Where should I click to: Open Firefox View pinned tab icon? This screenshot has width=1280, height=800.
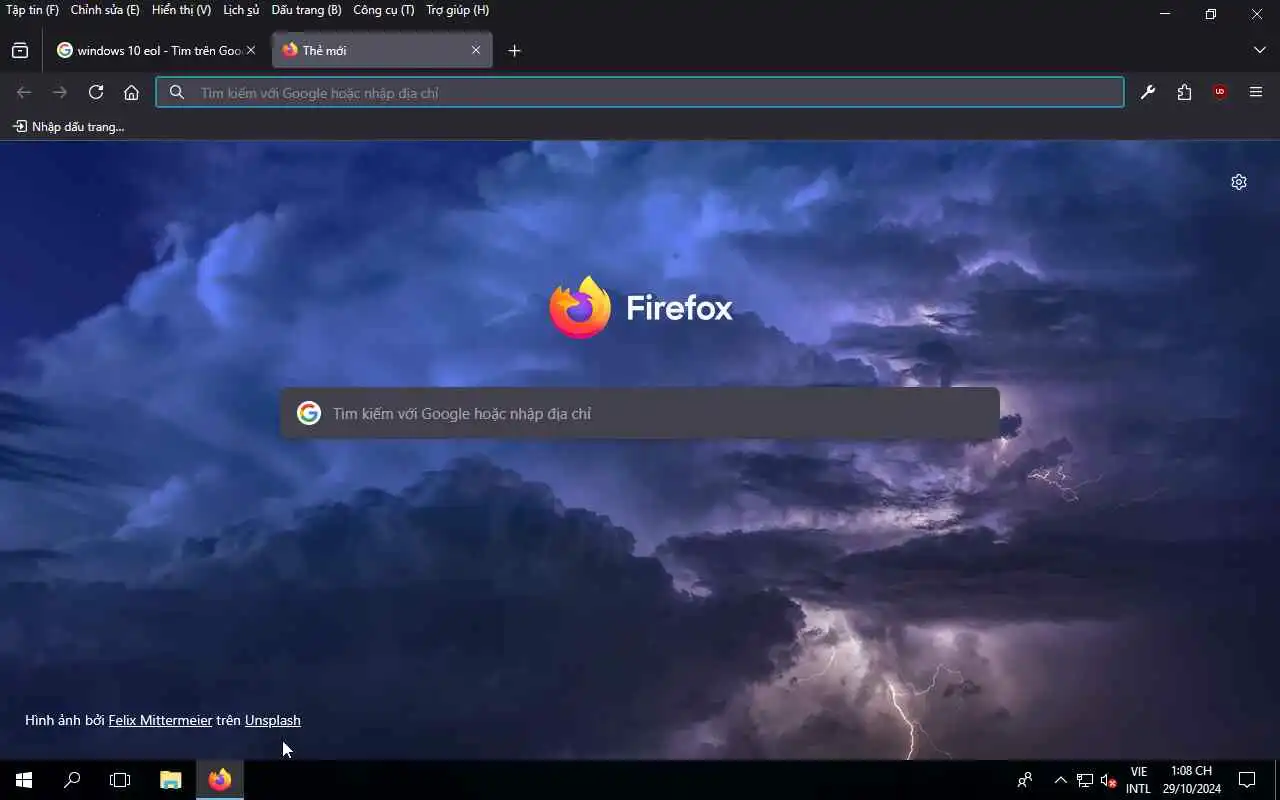coord(20,51)
